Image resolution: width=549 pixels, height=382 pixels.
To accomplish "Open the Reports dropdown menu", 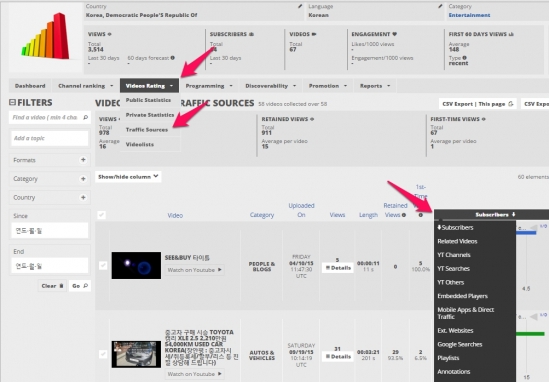I will 375,86.
